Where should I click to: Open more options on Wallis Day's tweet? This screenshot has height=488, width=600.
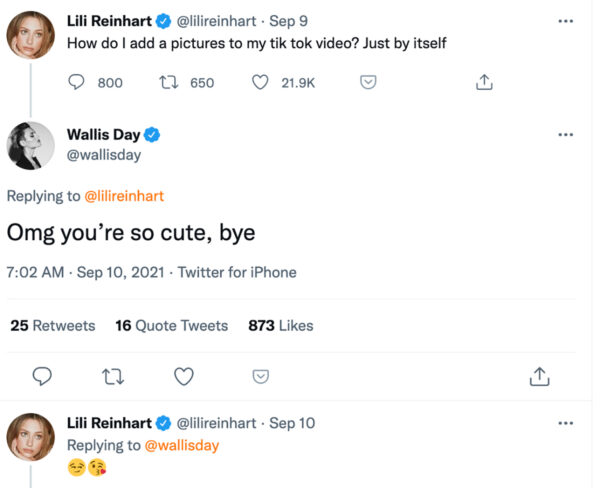pos(566,135)
